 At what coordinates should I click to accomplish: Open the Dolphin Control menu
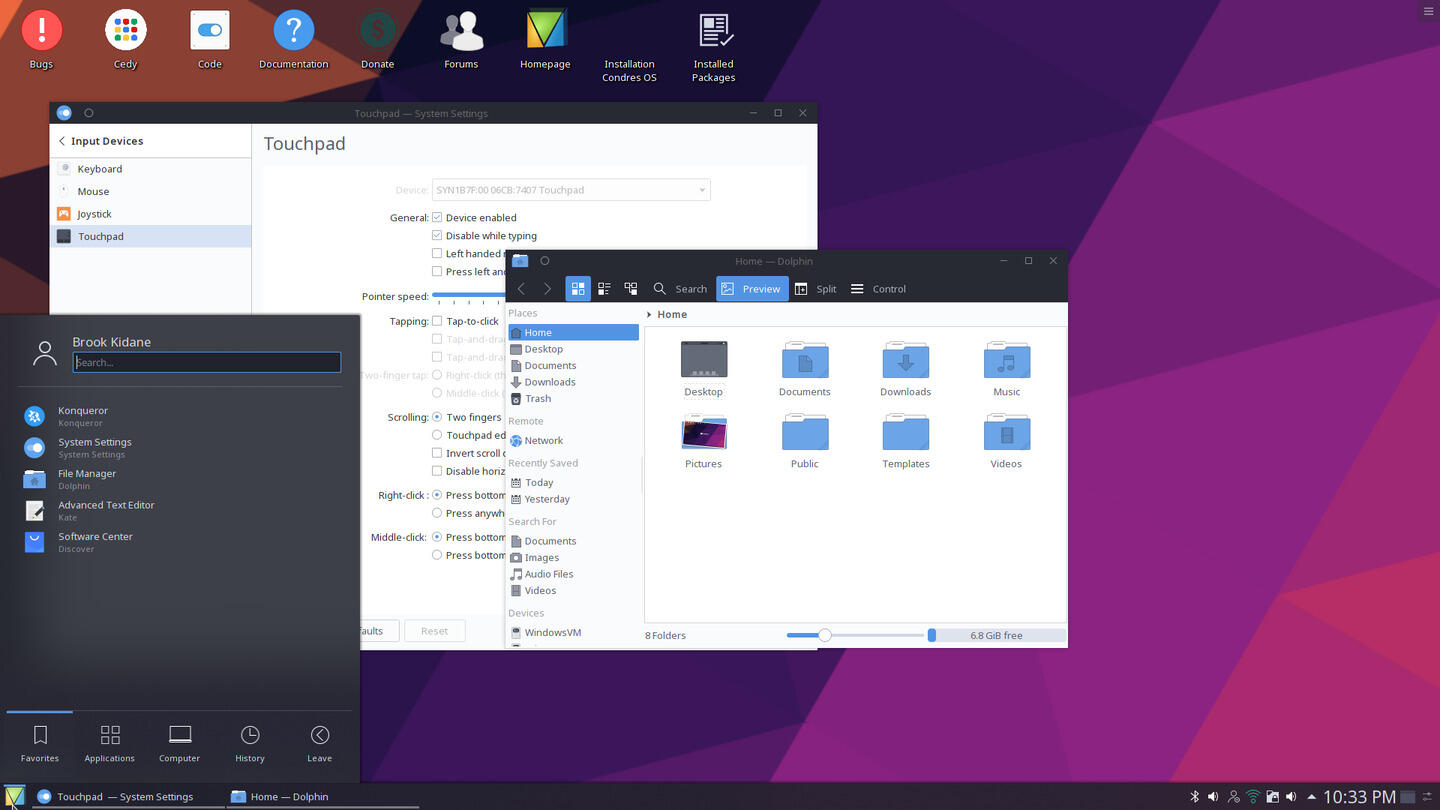878,289
